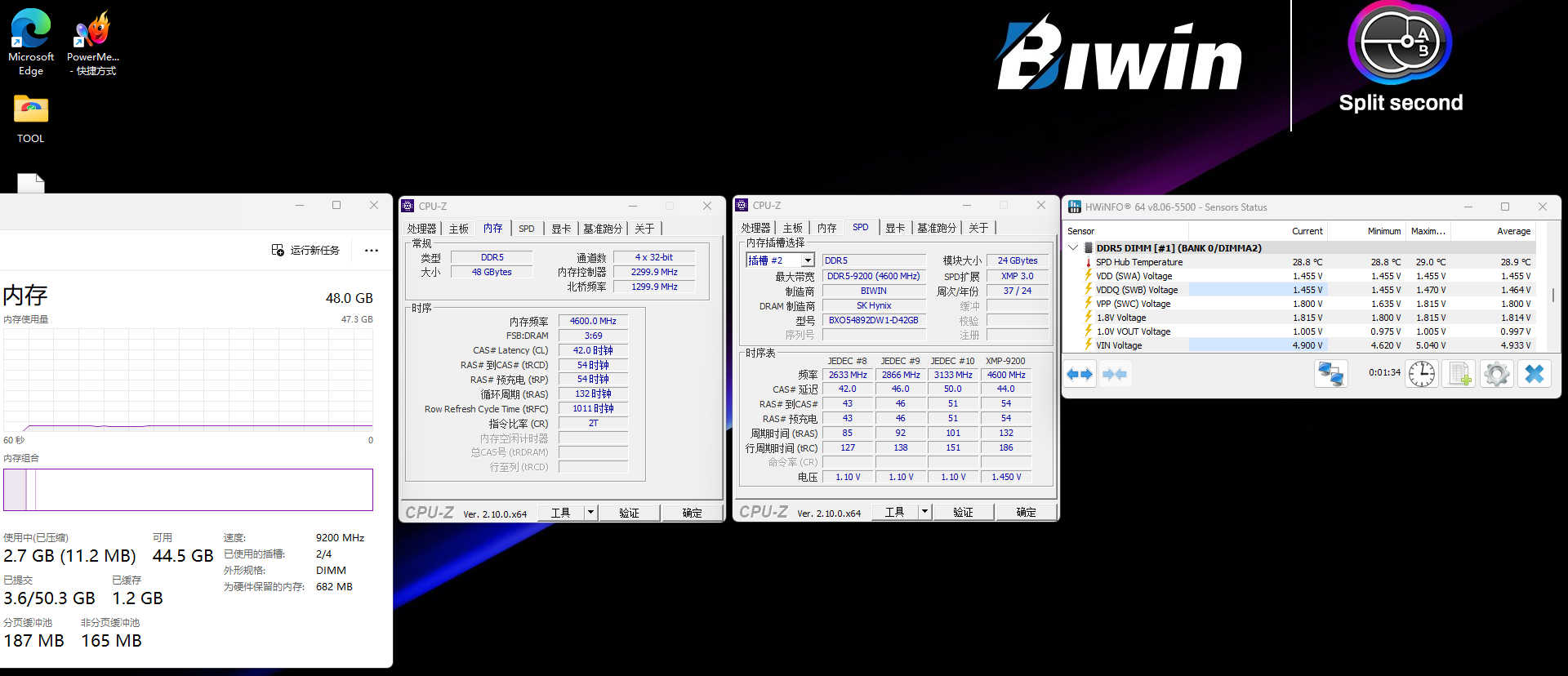Image resolution: width=1568 pixels, height=676 pixels.
Task: Open HWiNFO sensor settings gear icon
Action: point(1497,374)
